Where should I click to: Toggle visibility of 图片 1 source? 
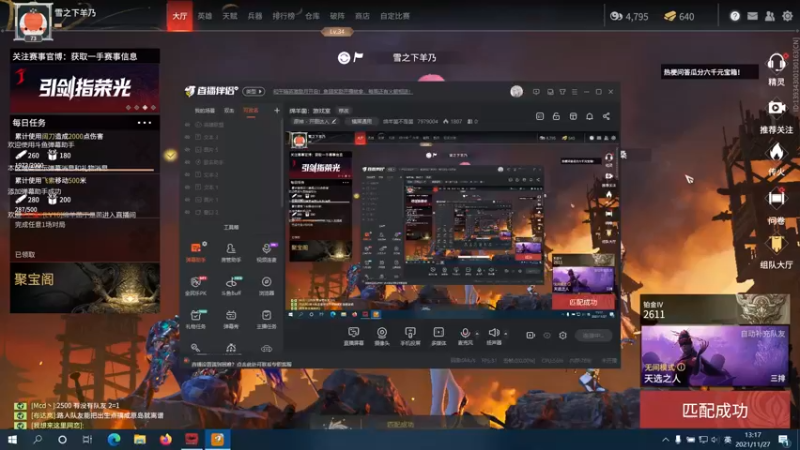(188, 199)
